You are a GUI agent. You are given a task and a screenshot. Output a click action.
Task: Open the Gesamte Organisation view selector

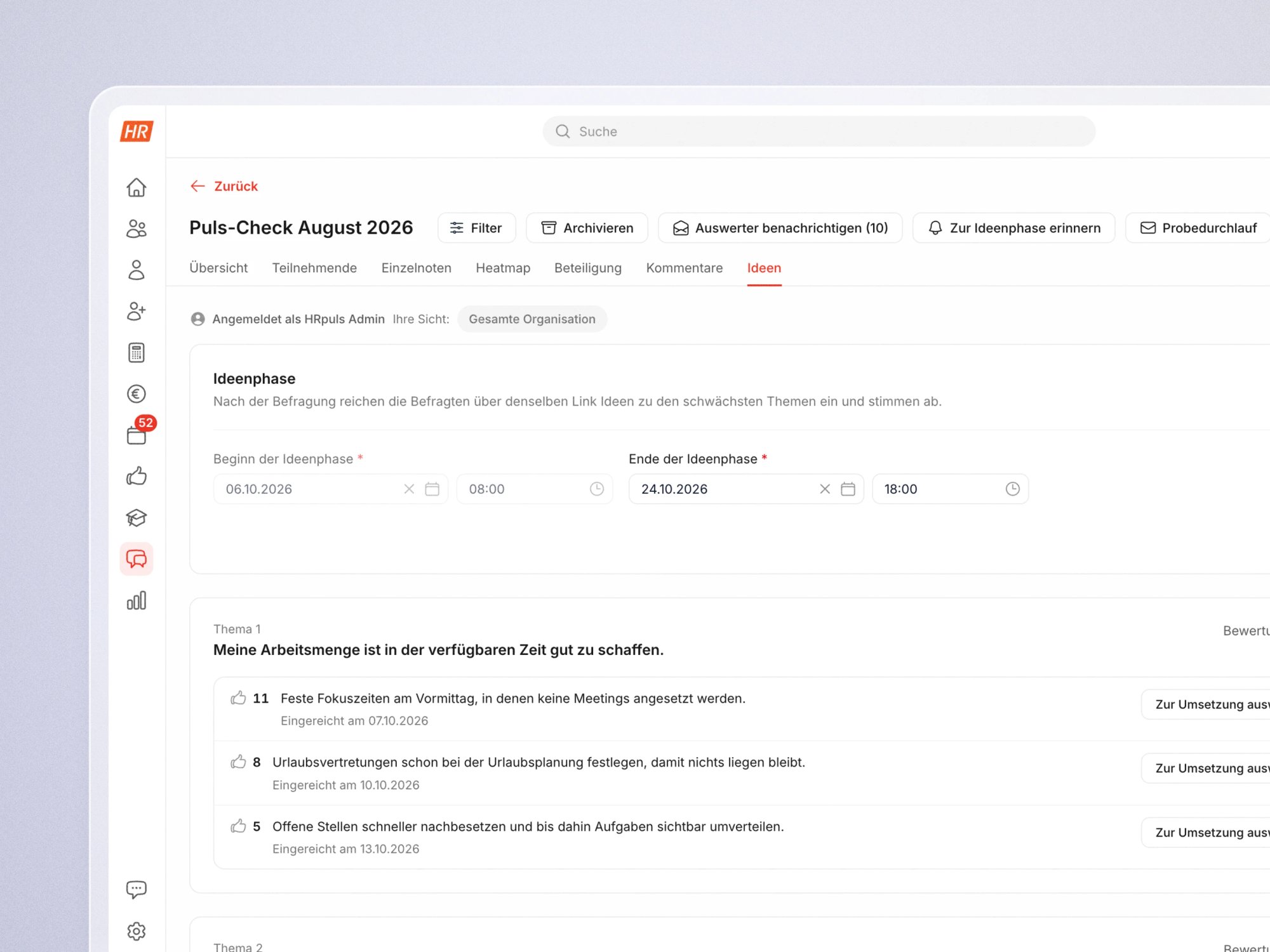532,319
